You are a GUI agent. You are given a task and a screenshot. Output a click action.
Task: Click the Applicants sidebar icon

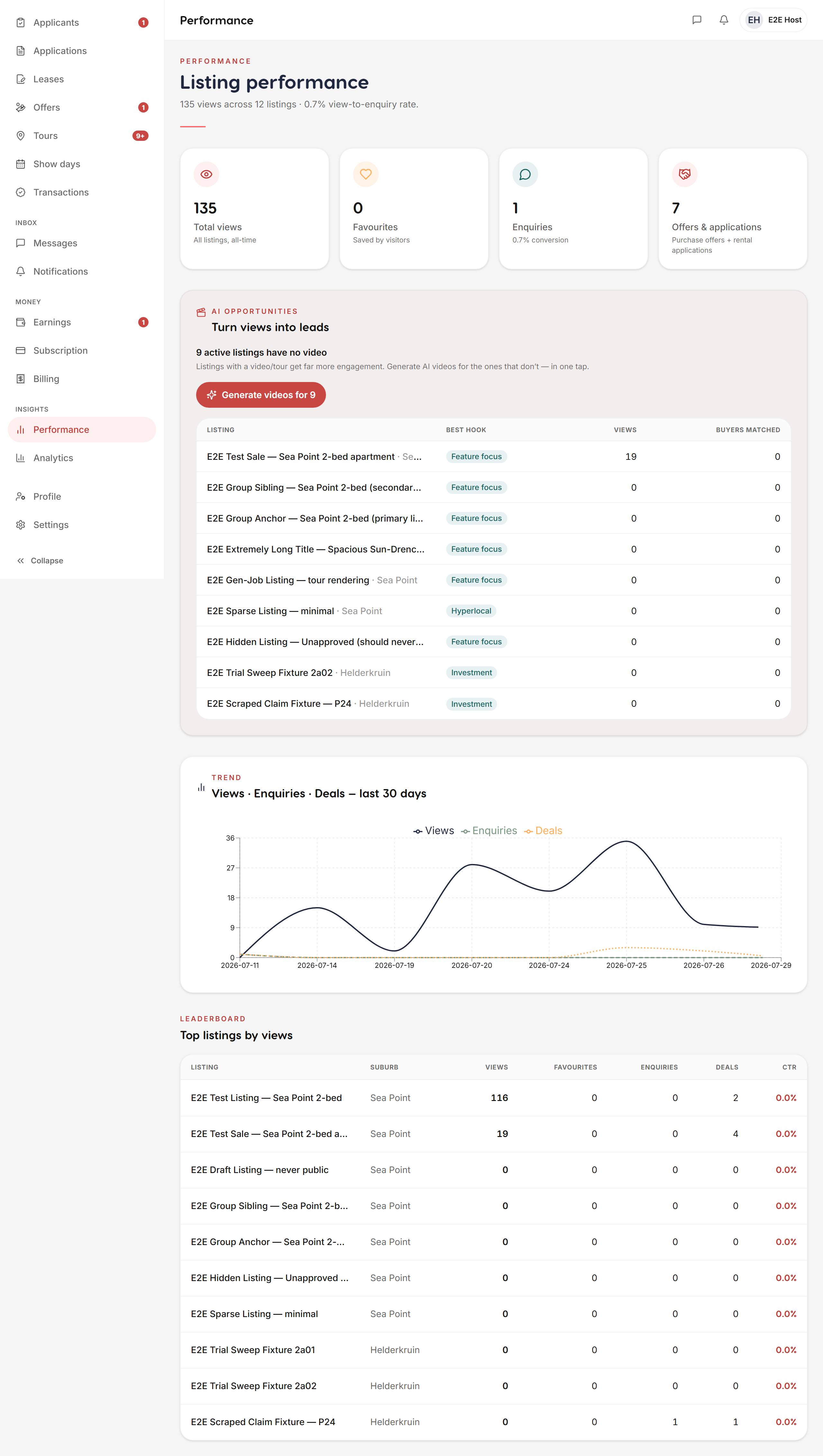21,23
